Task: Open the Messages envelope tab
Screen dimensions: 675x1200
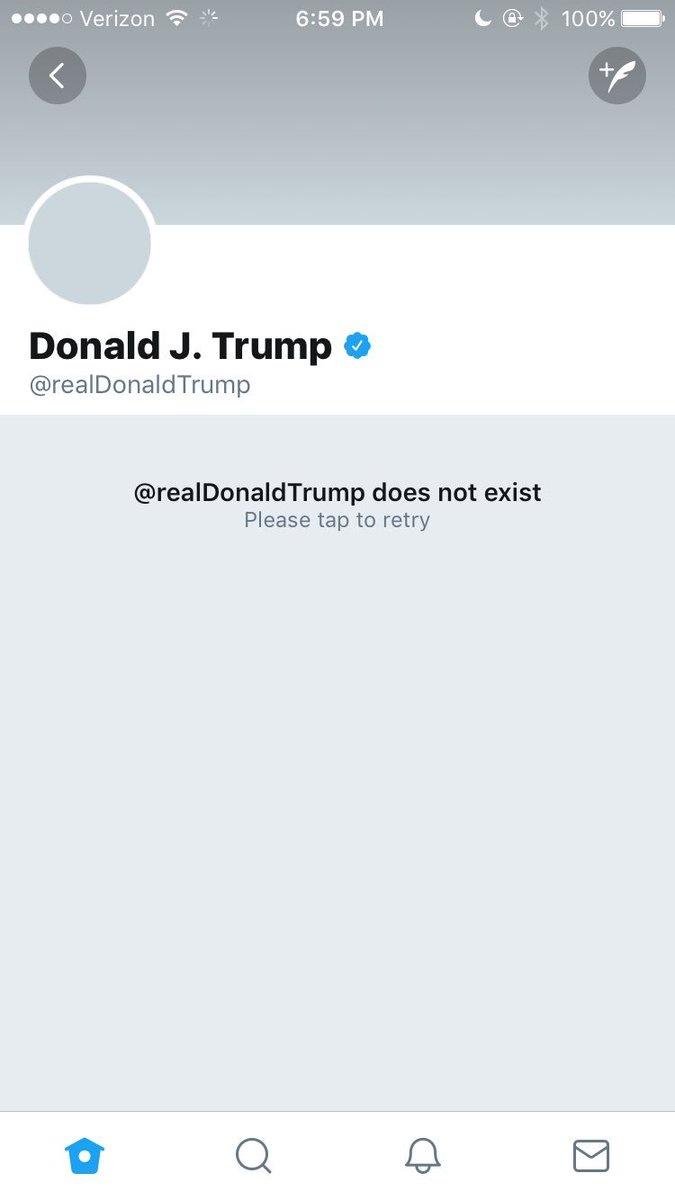Action: pyautogui.click(x=591, y=1156)
